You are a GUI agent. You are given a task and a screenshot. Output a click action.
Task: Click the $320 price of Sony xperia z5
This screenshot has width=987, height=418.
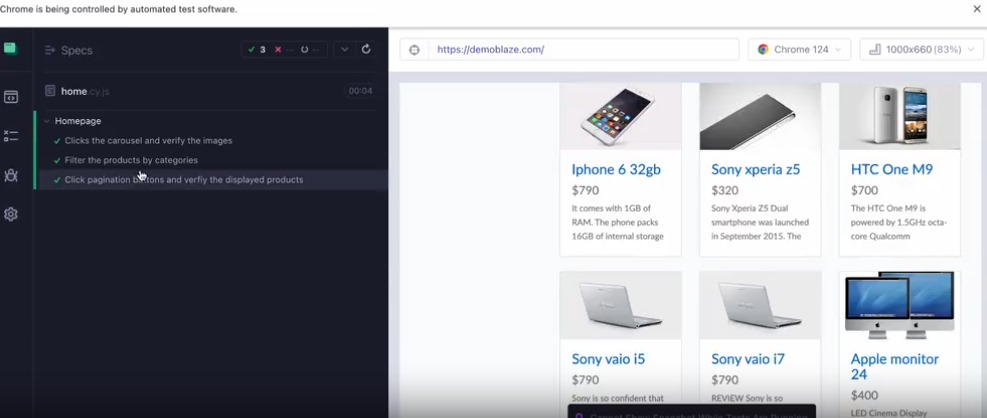tap(725, 190)
